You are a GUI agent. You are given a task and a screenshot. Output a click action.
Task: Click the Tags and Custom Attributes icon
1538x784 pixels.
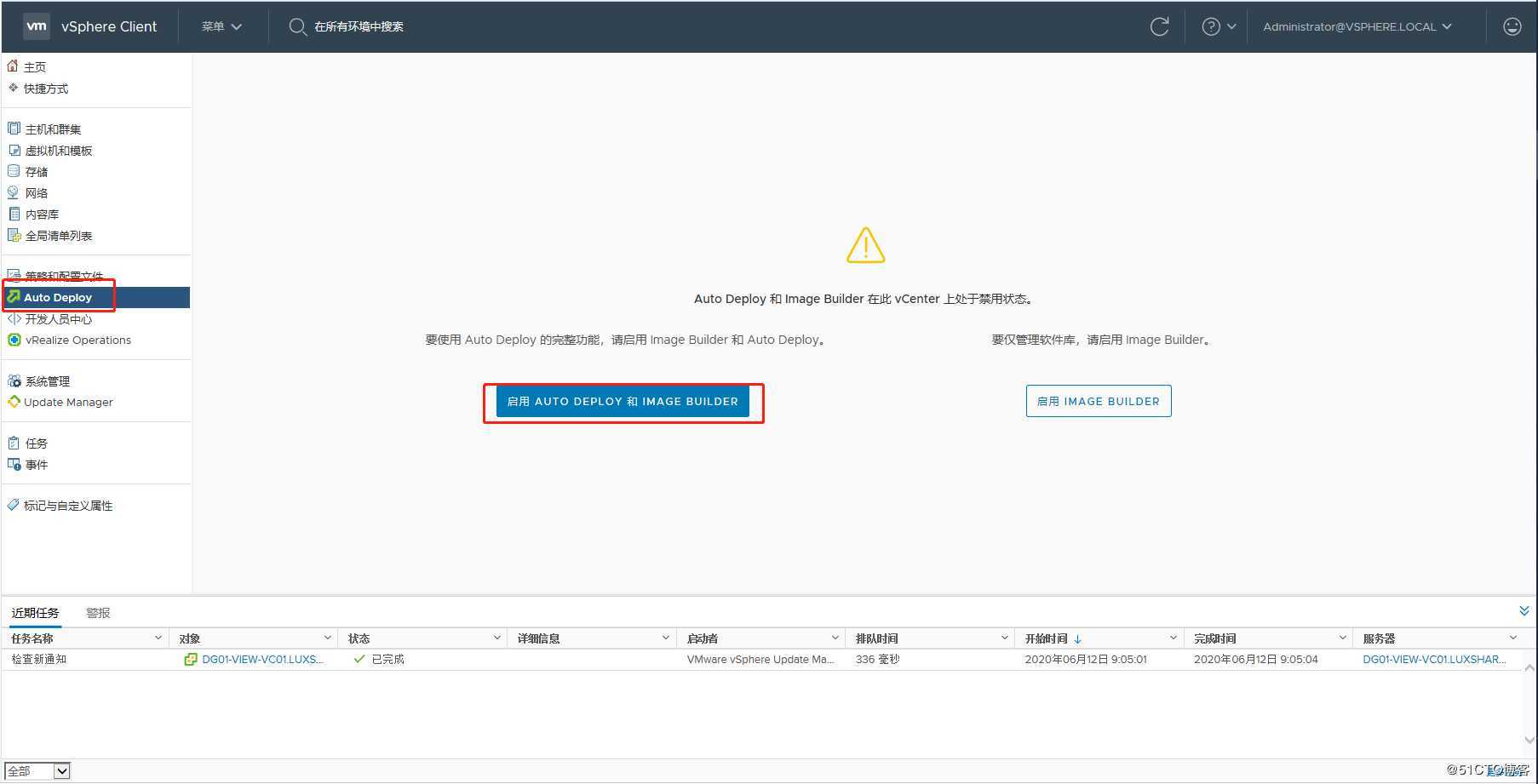(13, 505)
